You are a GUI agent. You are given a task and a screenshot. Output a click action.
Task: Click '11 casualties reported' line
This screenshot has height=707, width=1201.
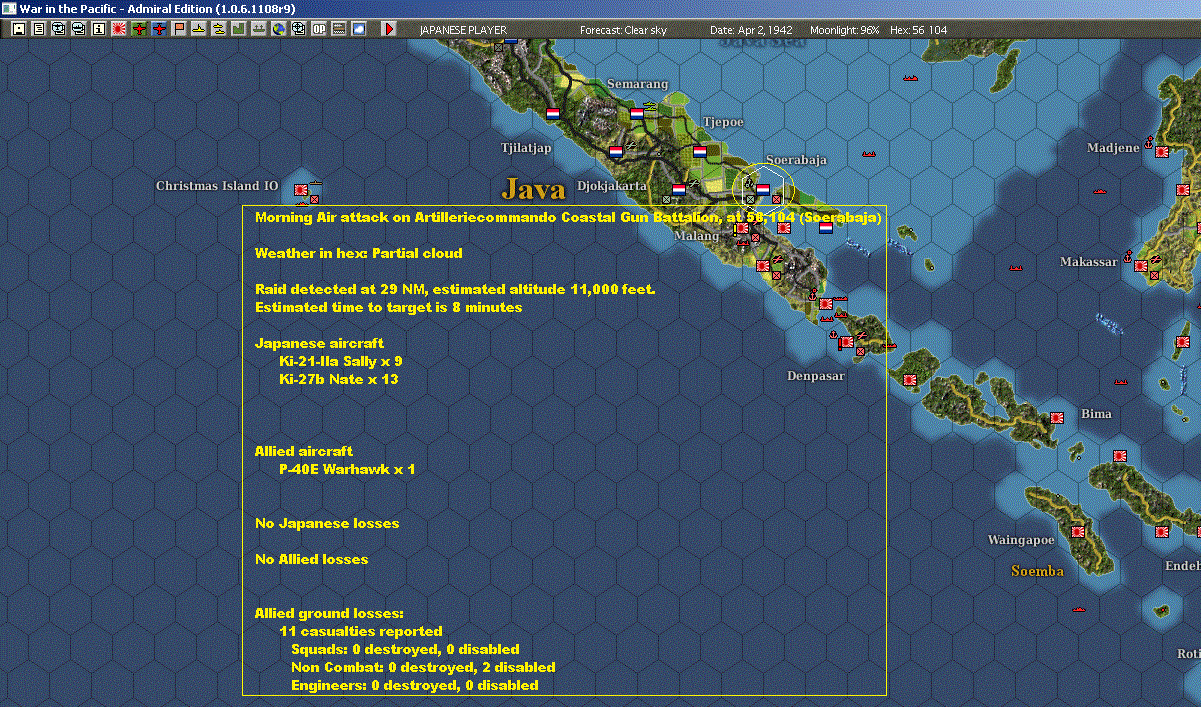pyautogui.click(x=361, y=631)
